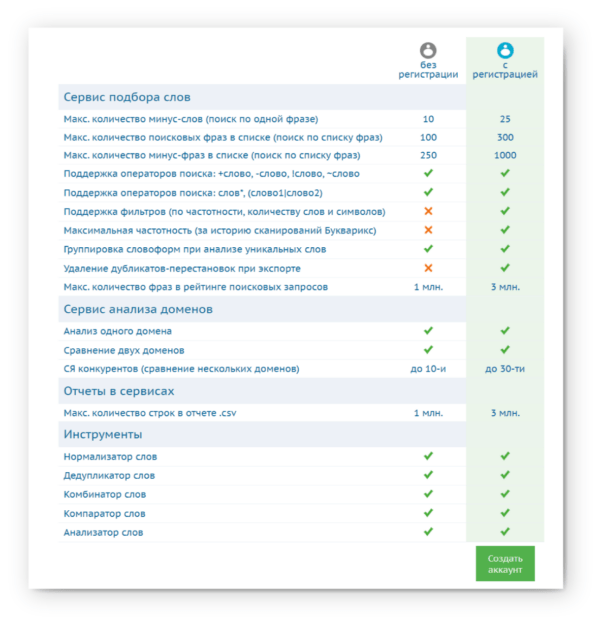Click 'Максимальная частотность' row label

[x=220, y=230]
